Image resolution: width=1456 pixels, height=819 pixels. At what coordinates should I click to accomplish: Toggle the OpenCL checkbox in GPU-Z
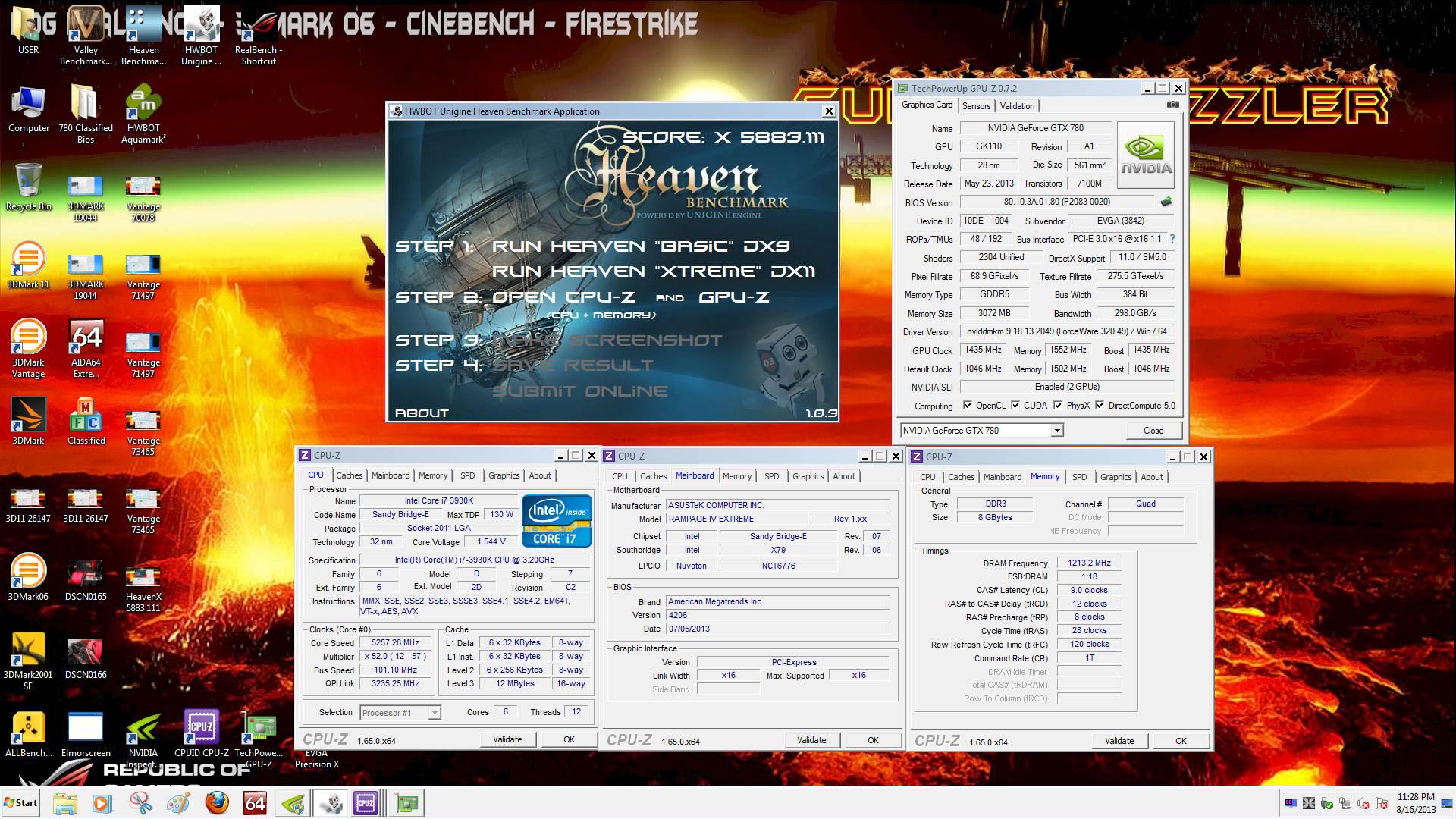[968, 406]
